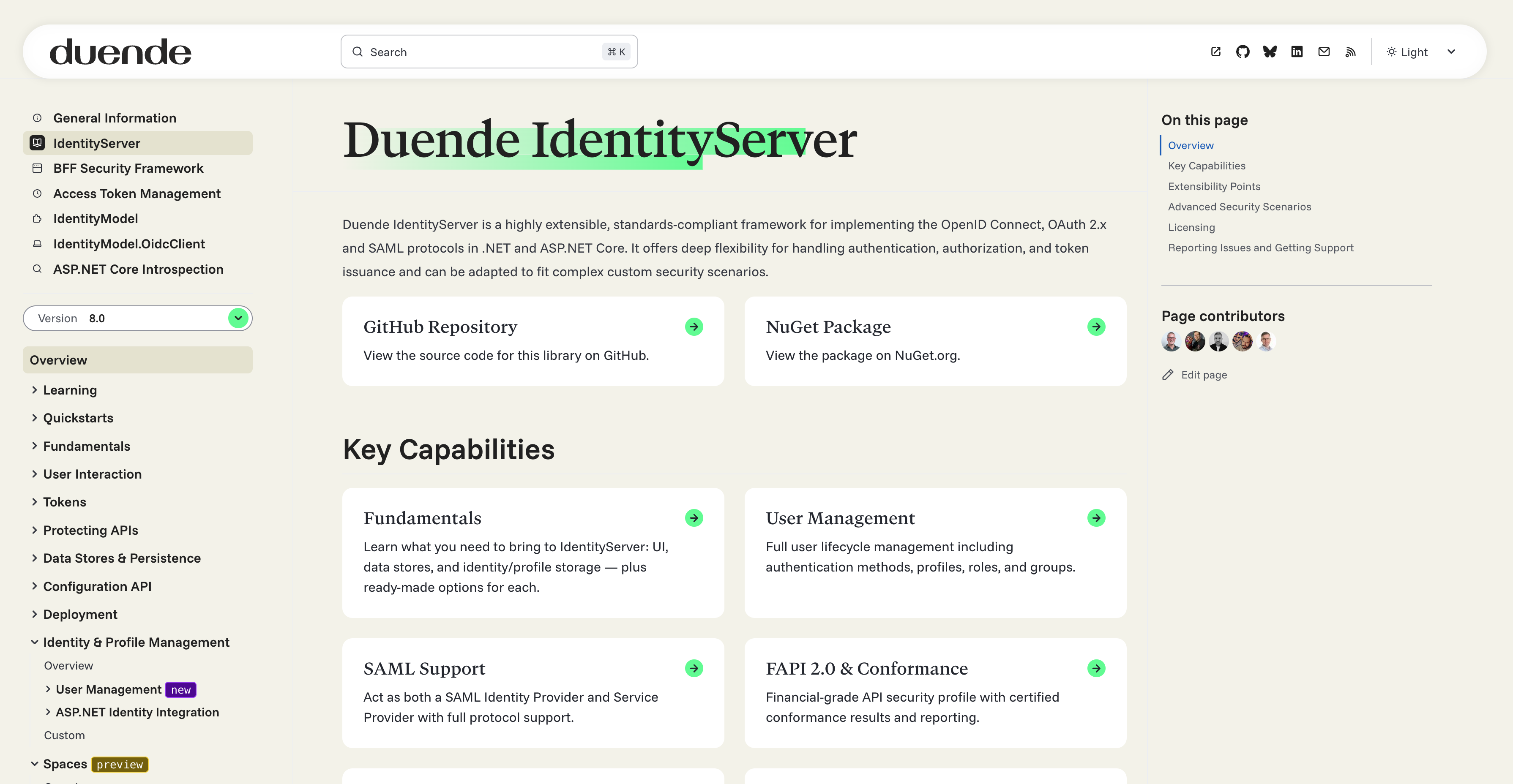Image resolution: width=1513 pixels, height=784 pixels.
Task: Select Access Token Management in sidebar
Action: click(x=137, y=194)
